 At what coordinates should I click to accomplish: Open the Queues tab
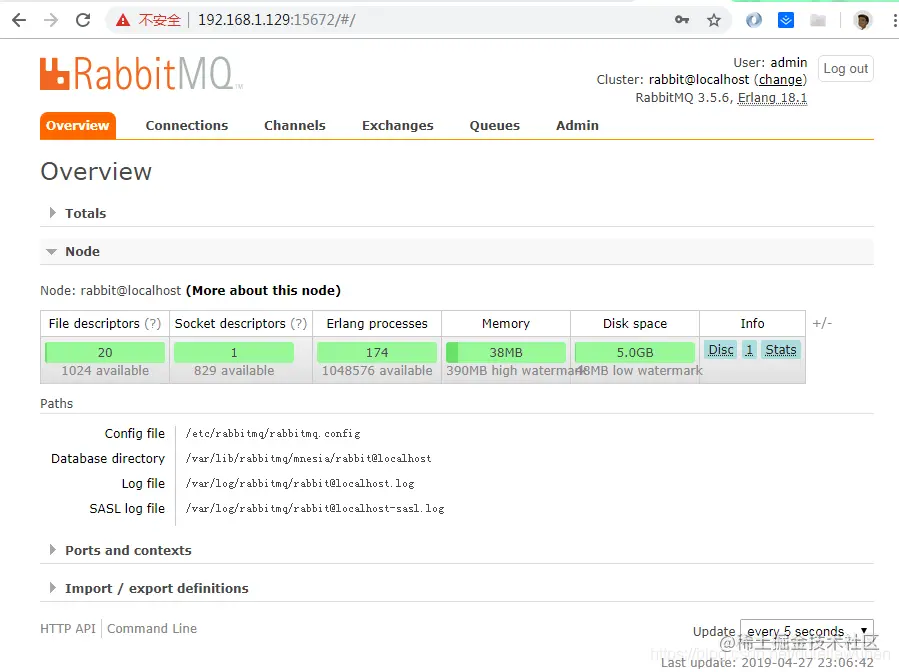[x=495, y=126]
